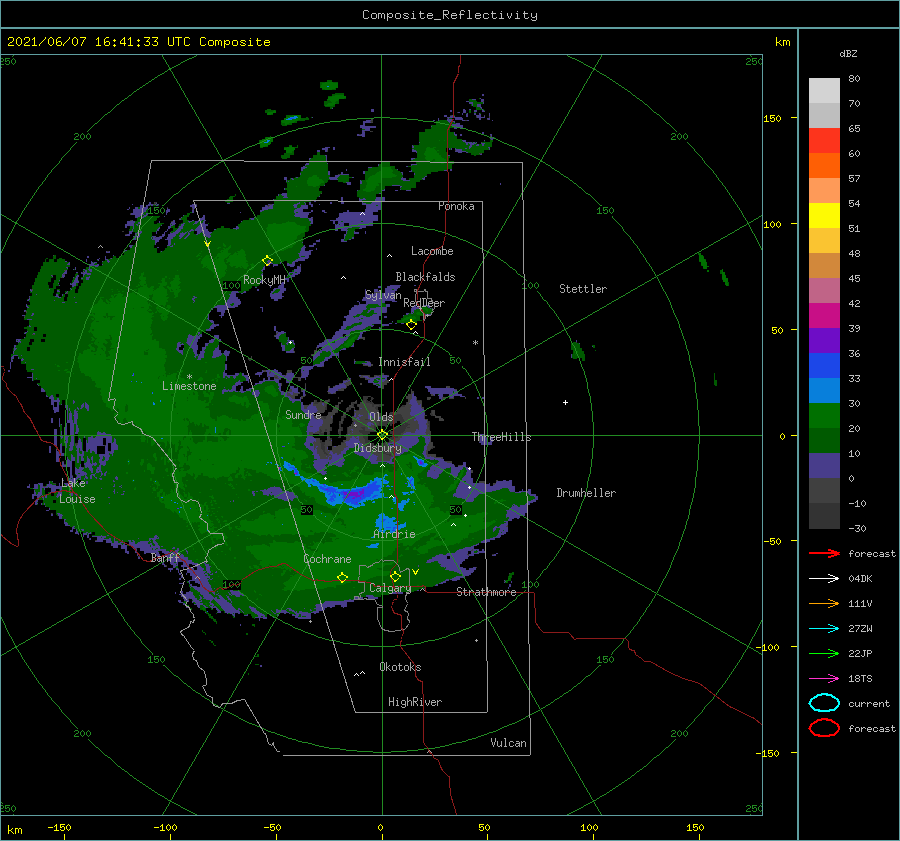Click the Lake Louise label
900x841 pixels.
tap(77, 491)
